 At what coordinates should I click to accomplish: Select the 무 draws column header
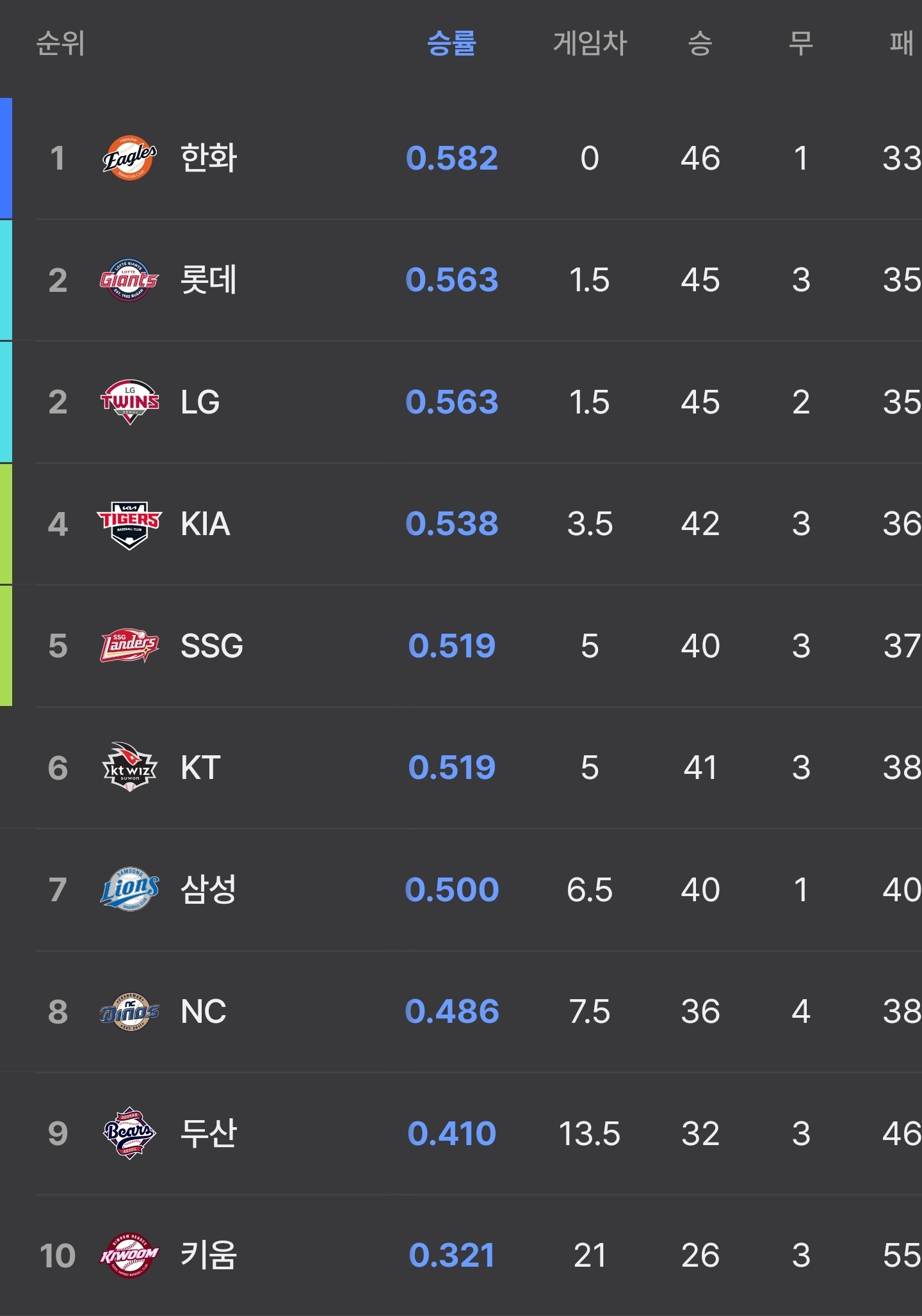click(800, 44)
